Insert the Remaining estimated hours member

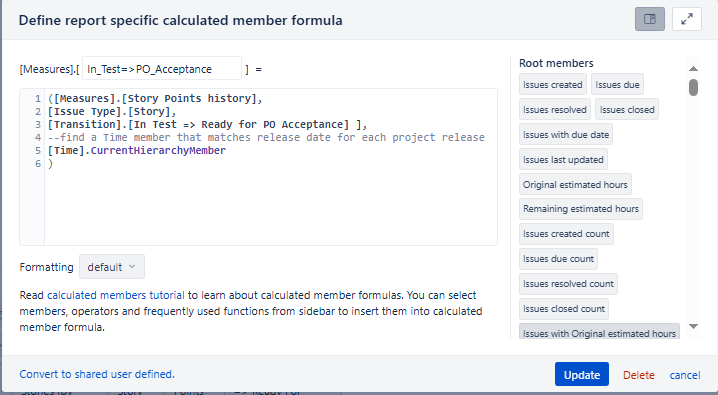(581, 209)
